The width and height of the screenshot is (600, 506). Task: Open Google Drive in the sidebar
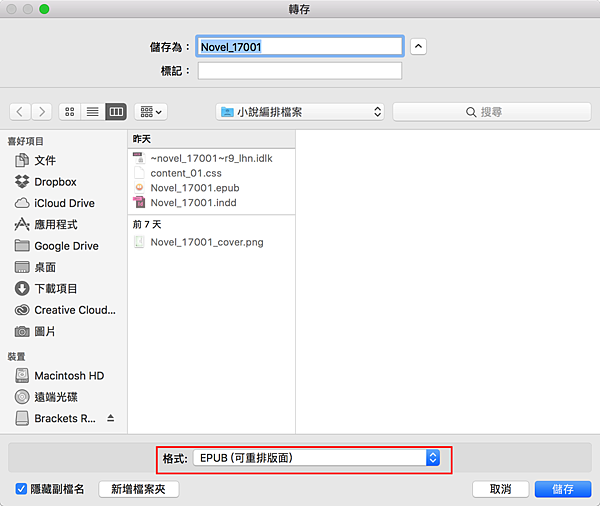57,246
